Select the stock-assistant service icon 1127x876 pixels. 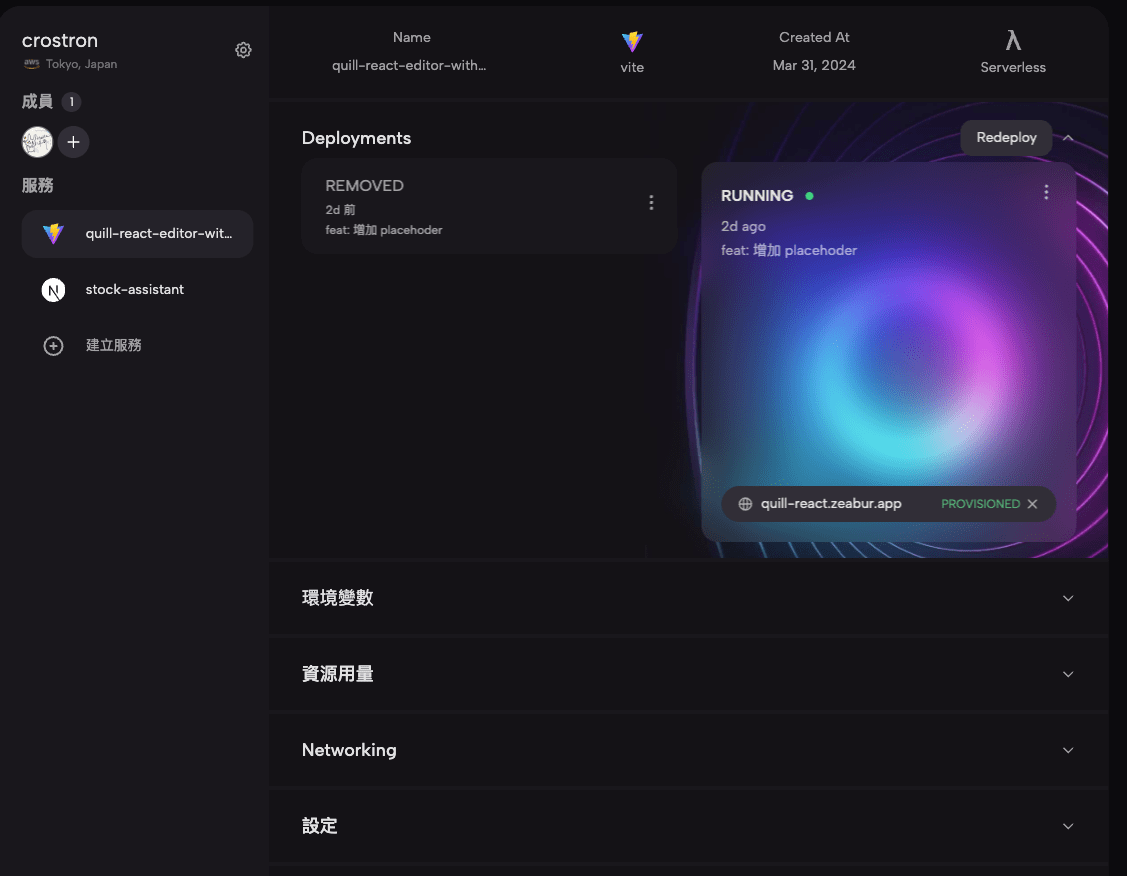pos(52,289)
